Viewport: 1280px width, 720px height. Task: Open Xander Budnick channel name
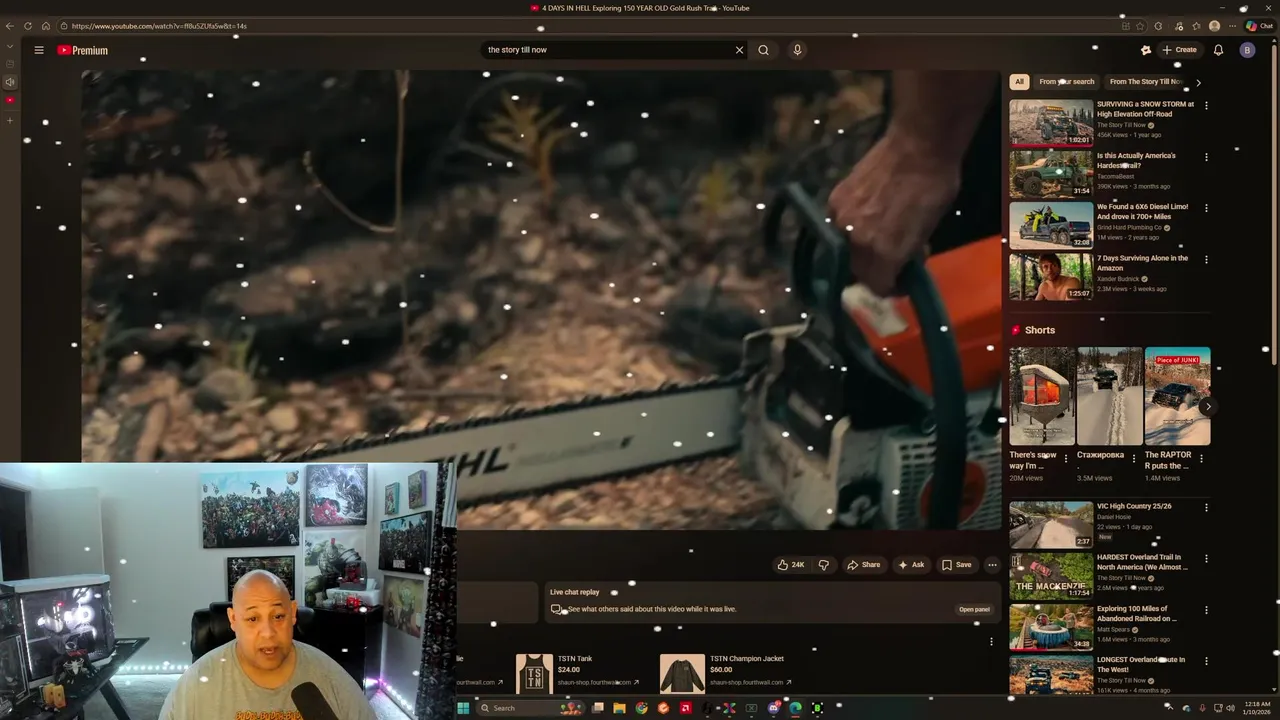click(1119, 279)
